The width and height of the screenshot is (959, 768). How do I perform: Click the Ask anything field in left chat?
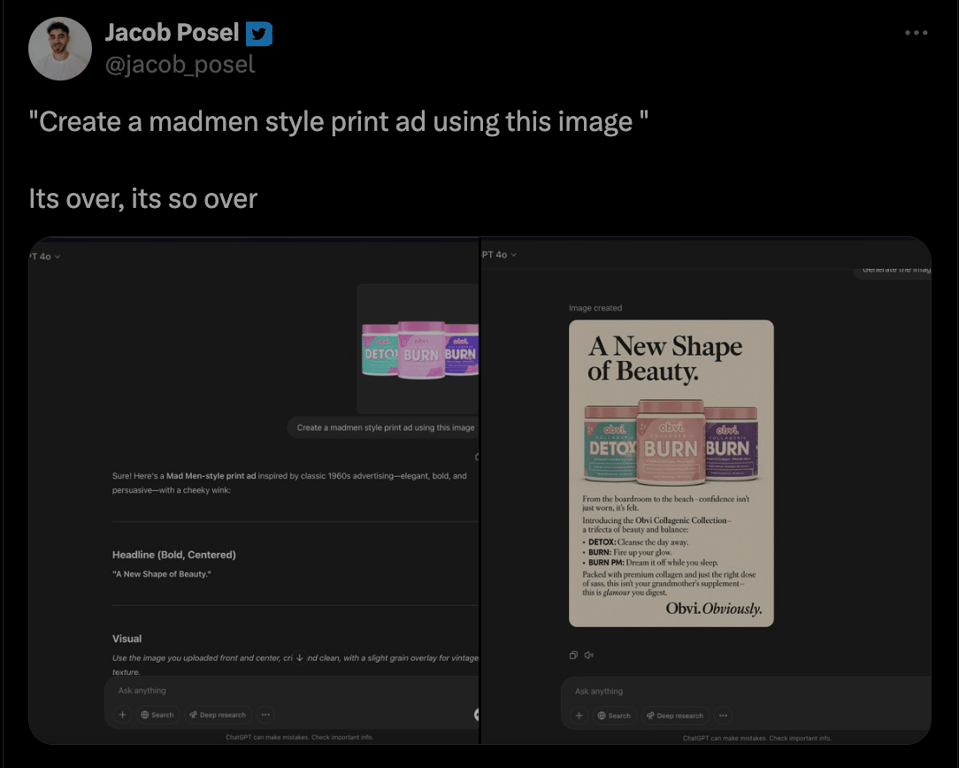click(x=292, y=690)
